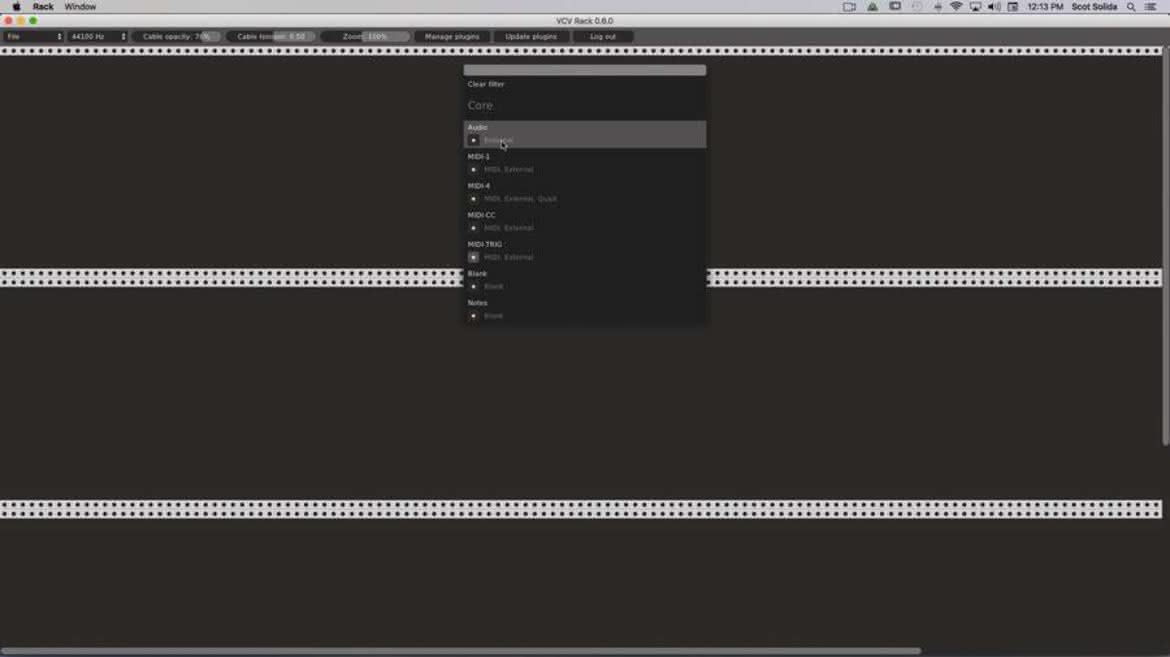This screenshot has width=1170, height=657.
Task: Click the Update plugins button
Action: [531, 37]
